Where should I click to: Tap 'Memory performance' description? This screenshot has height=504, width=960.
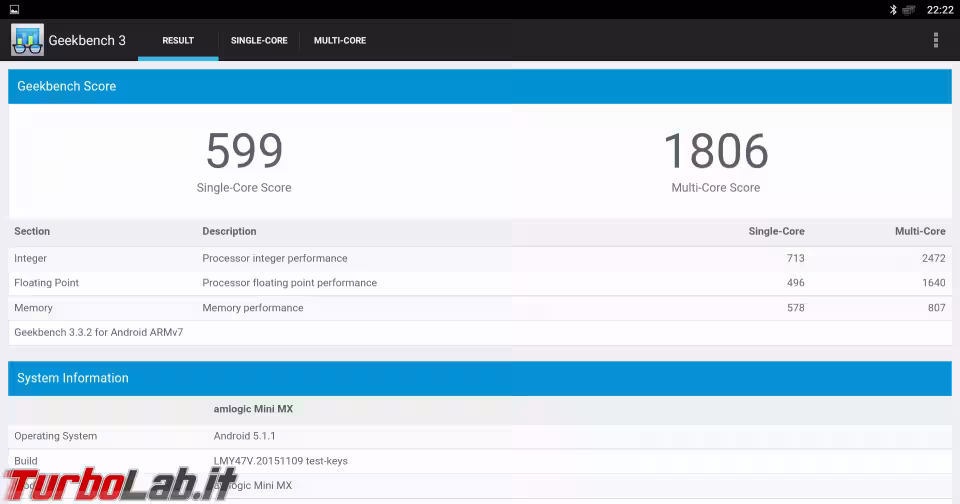pos(253,307)
